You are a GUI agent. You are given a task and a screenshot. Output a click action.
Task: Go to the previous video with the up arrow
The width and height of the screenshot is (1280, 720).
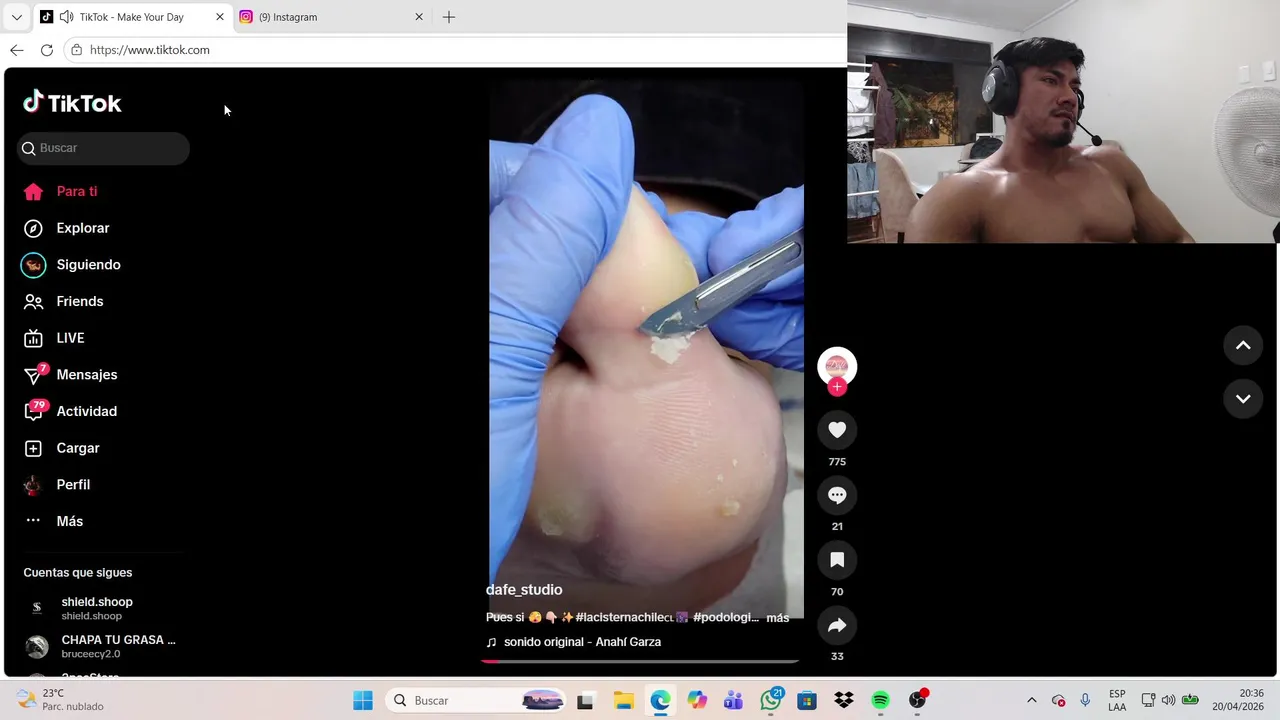point(1243,345)
